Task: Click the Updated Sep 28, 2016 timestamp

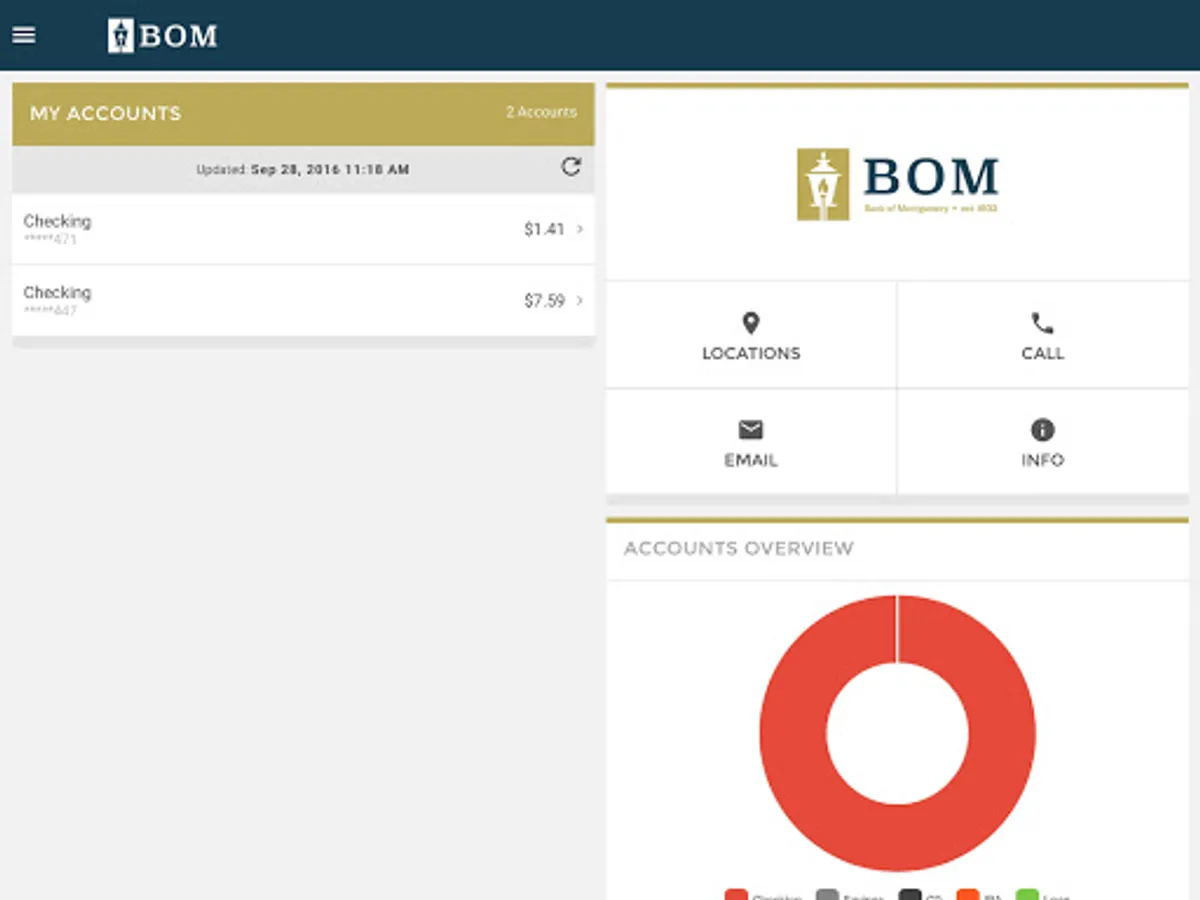Action: (303, 170)
